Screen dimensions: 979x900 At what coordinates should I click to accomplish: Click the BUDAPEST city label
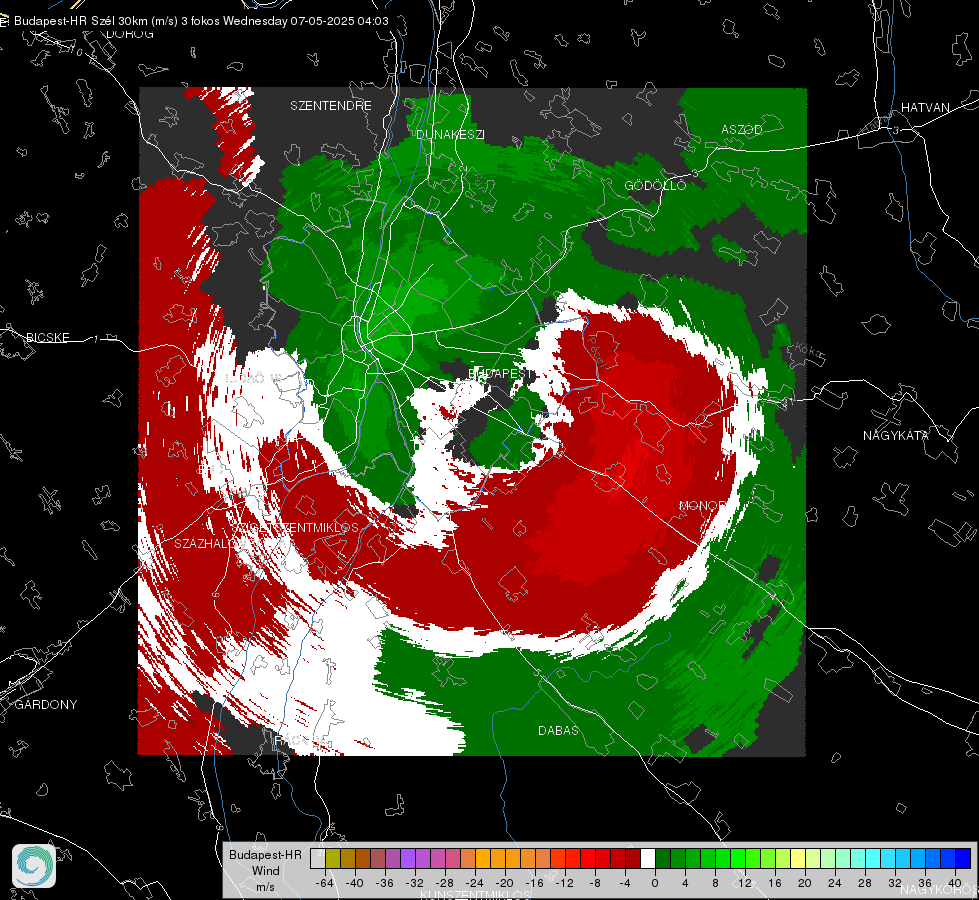pos(500,373)
